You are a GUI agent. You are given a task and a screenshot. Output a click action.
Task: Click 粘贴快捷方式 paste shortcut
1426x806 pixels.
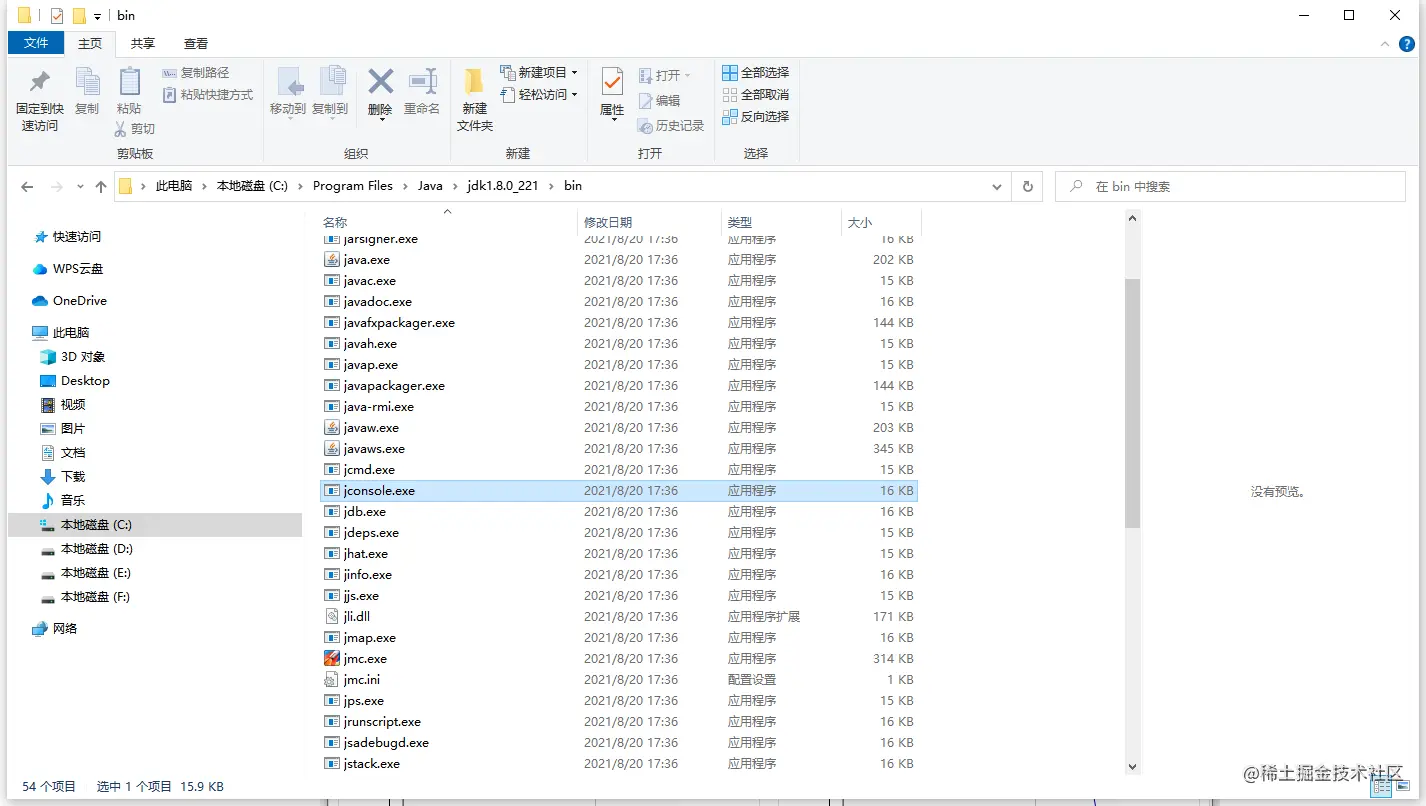[x=207, y=95]
